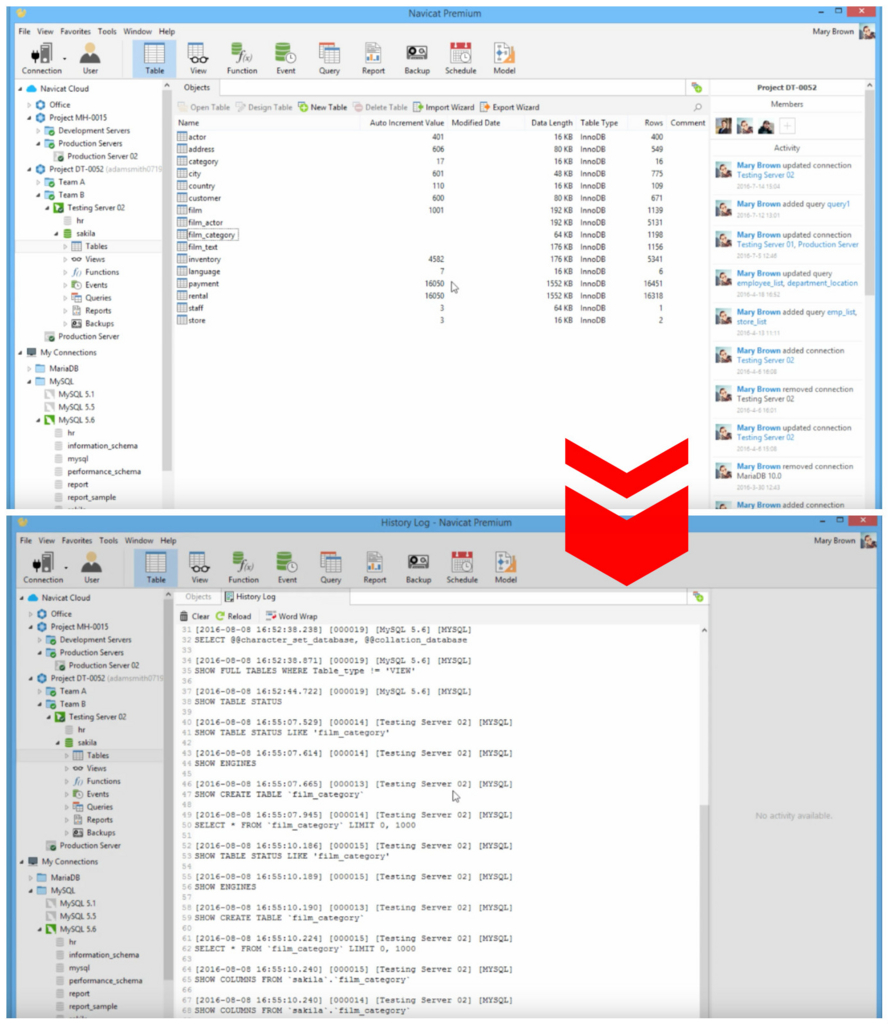This screenshot has width=888, height=1024.
Task: Click the Table icon in the History Log window toolbar
Action: 156,567
